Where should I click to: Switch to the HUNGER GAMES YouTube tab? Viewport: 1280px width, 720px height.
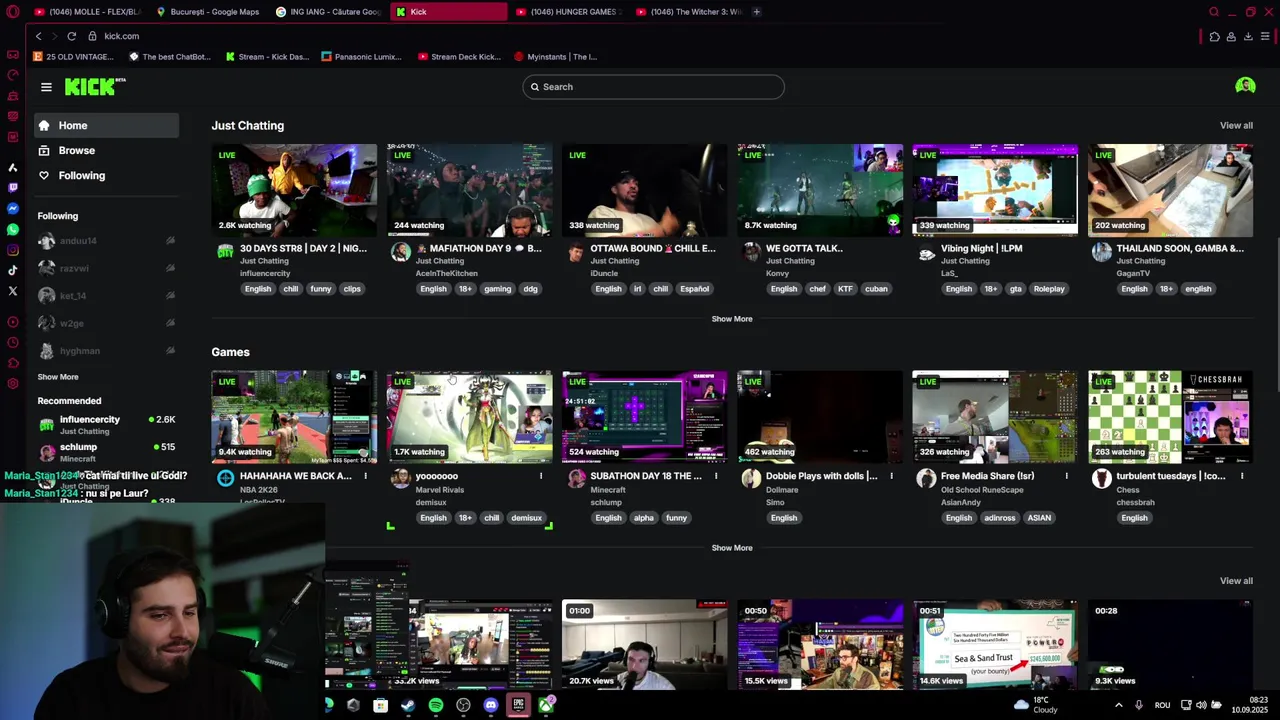[x=568, y=12]
